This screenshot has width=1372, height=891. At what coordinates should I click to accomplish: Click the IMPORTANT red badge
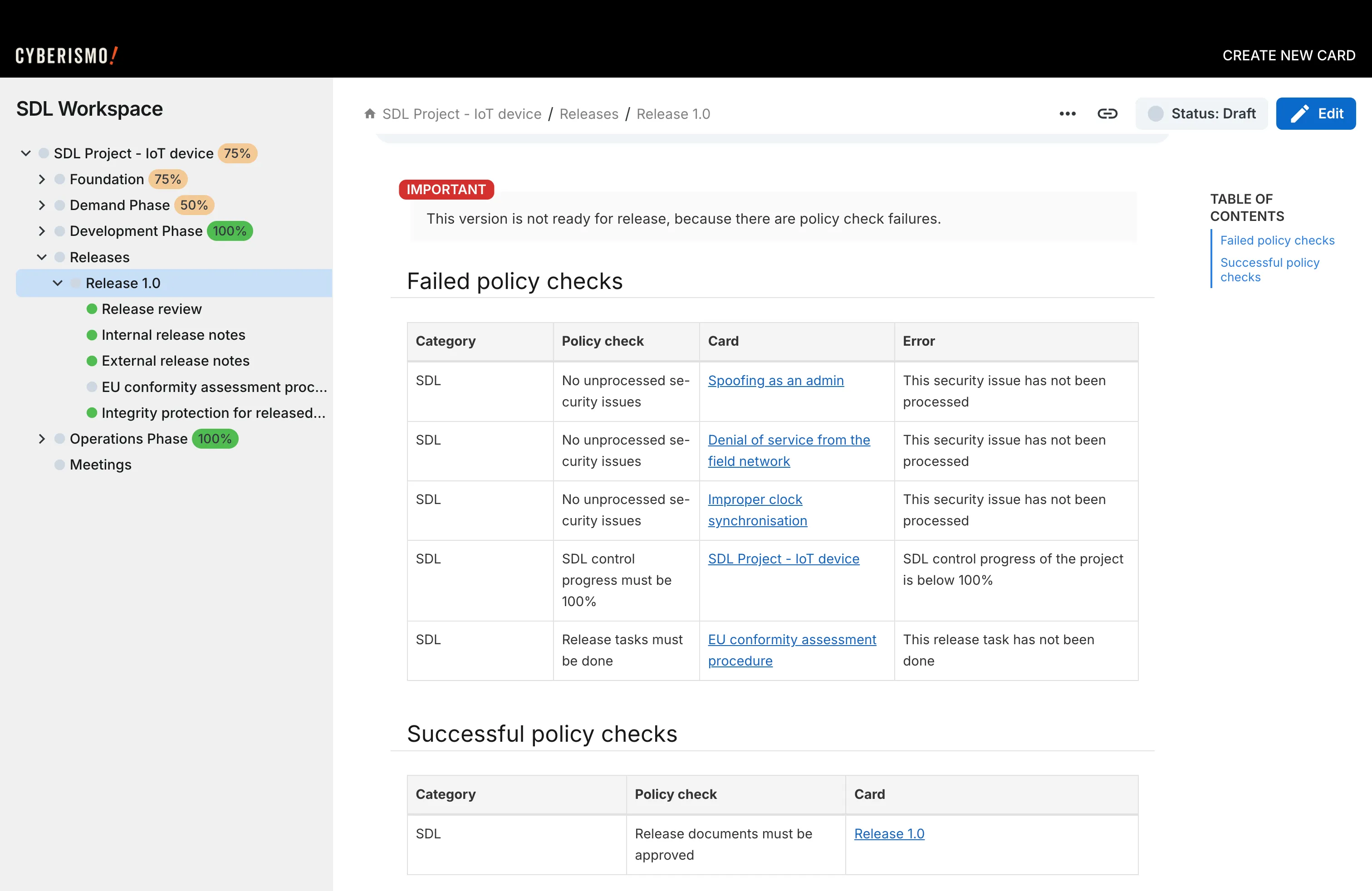(446, 189)
